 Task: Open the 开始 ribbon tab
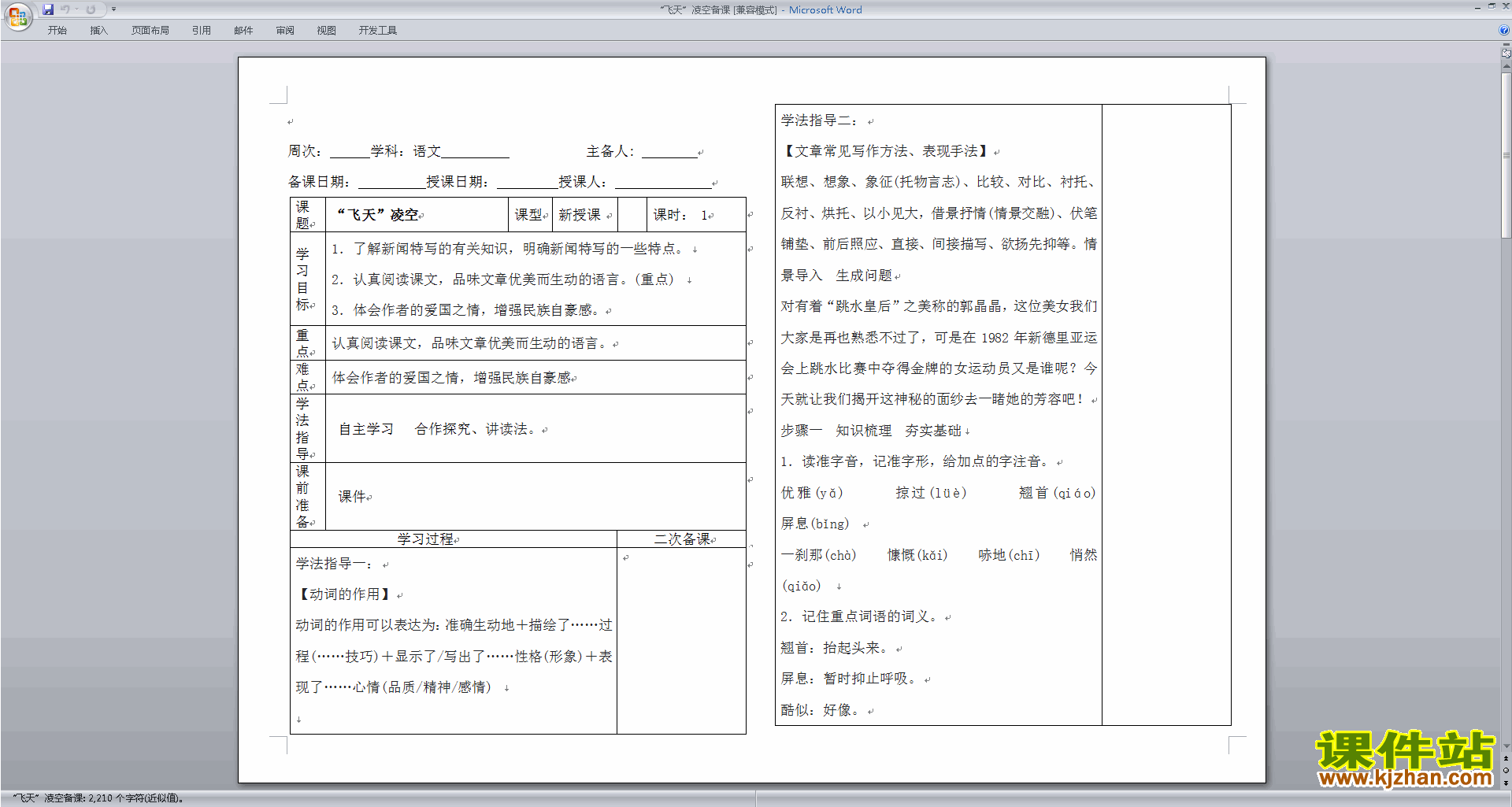tap(57, 31)
